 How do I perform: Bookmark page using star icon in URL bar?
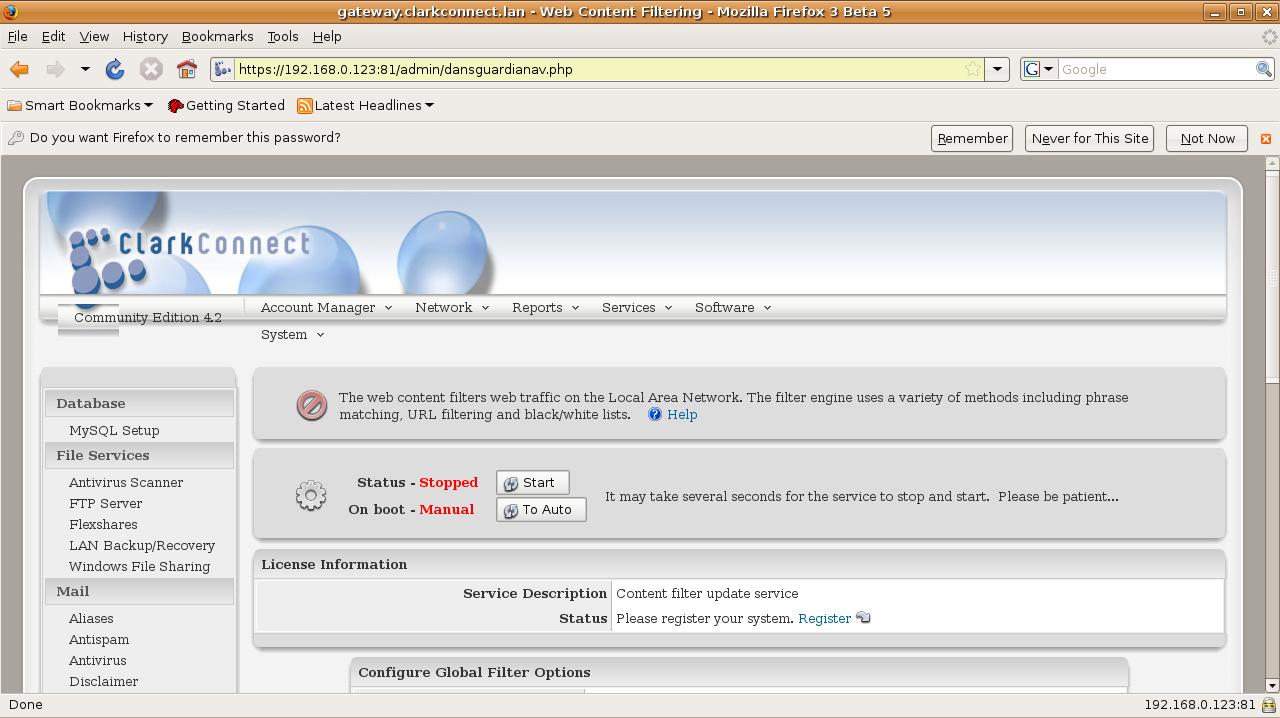click(x=972, y=69)
